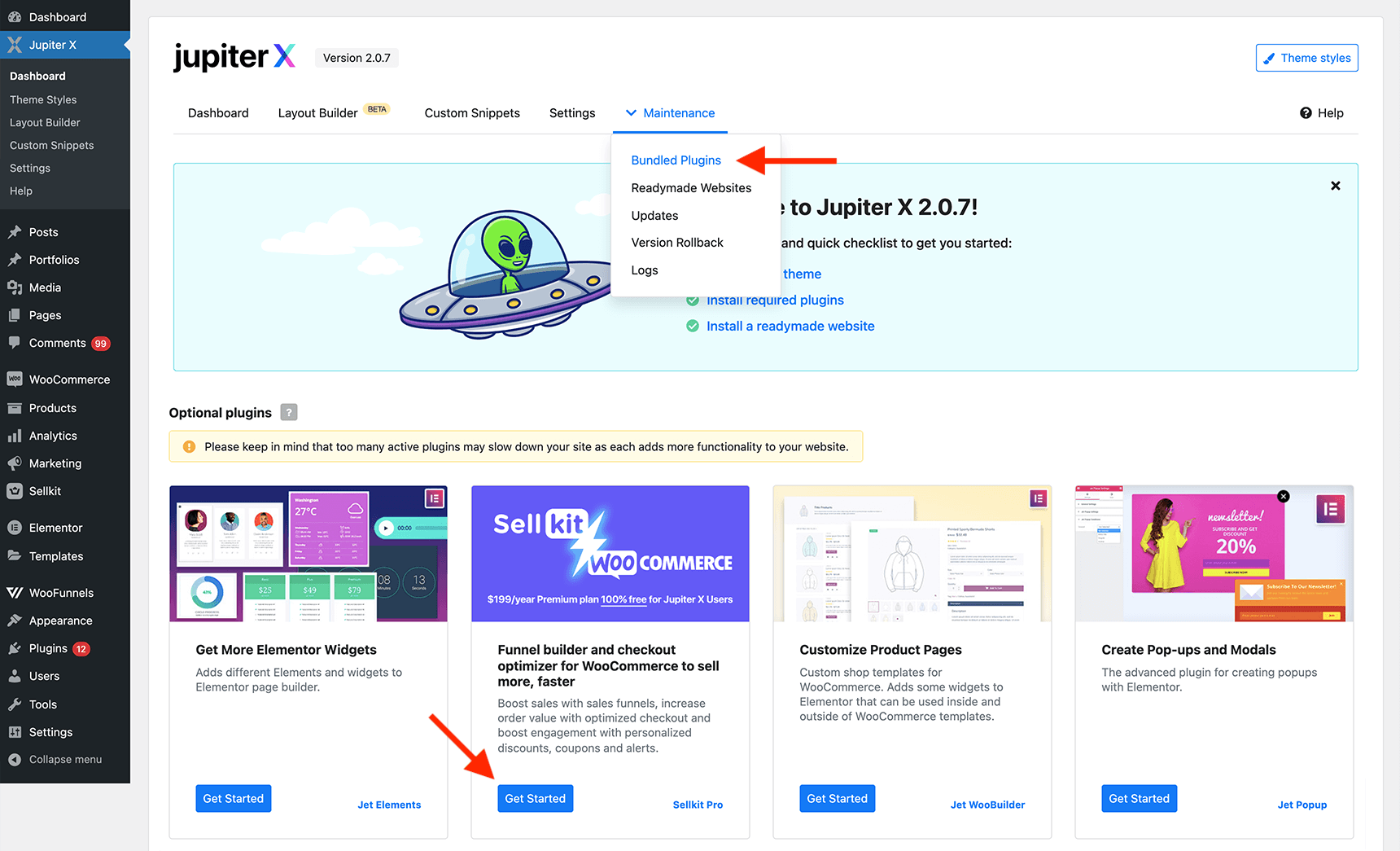The width and height of the screenshot is (1400, 851).
Task: Click the Appearance paintbrush icon
Action: (x=15, y=621)
